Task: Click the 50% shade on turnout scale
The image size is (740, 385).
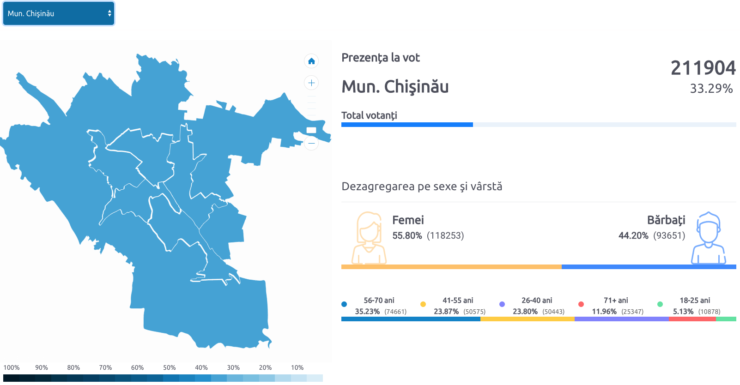Action: tap(171, 378)
